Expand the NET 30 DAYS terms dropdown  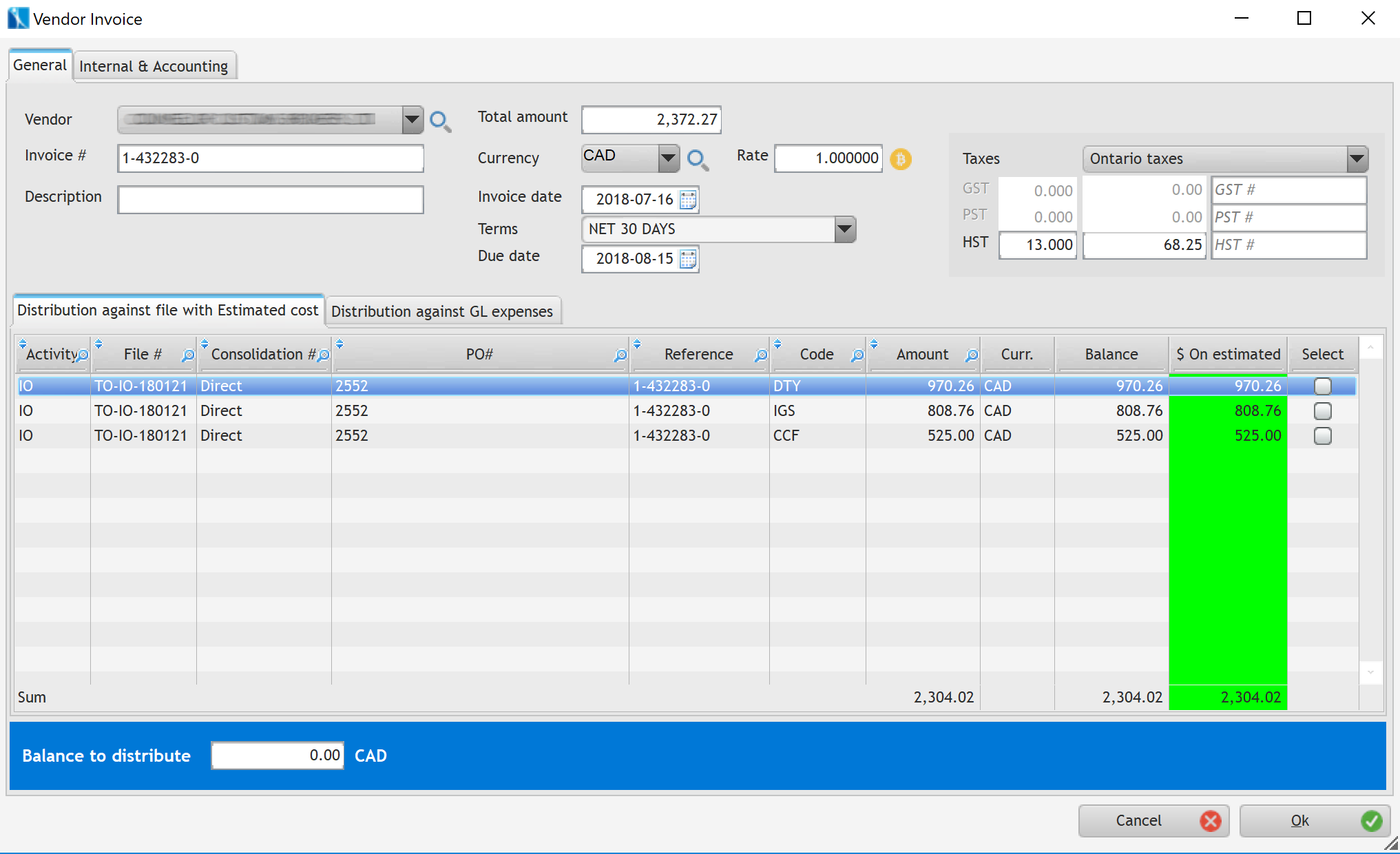point(844,229)
